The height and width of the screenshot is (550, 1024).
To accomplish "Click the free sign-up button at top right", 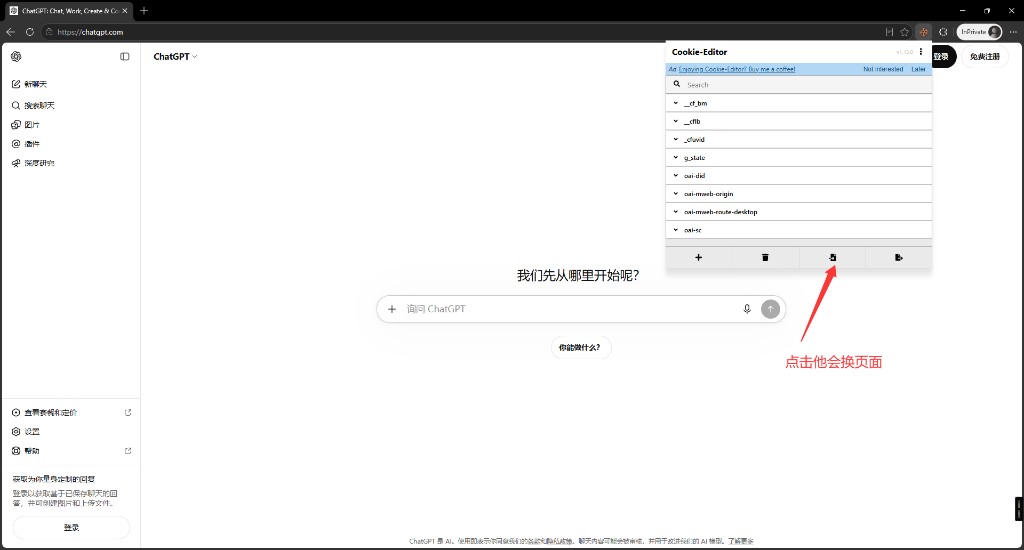I will (x=985, y=57).
